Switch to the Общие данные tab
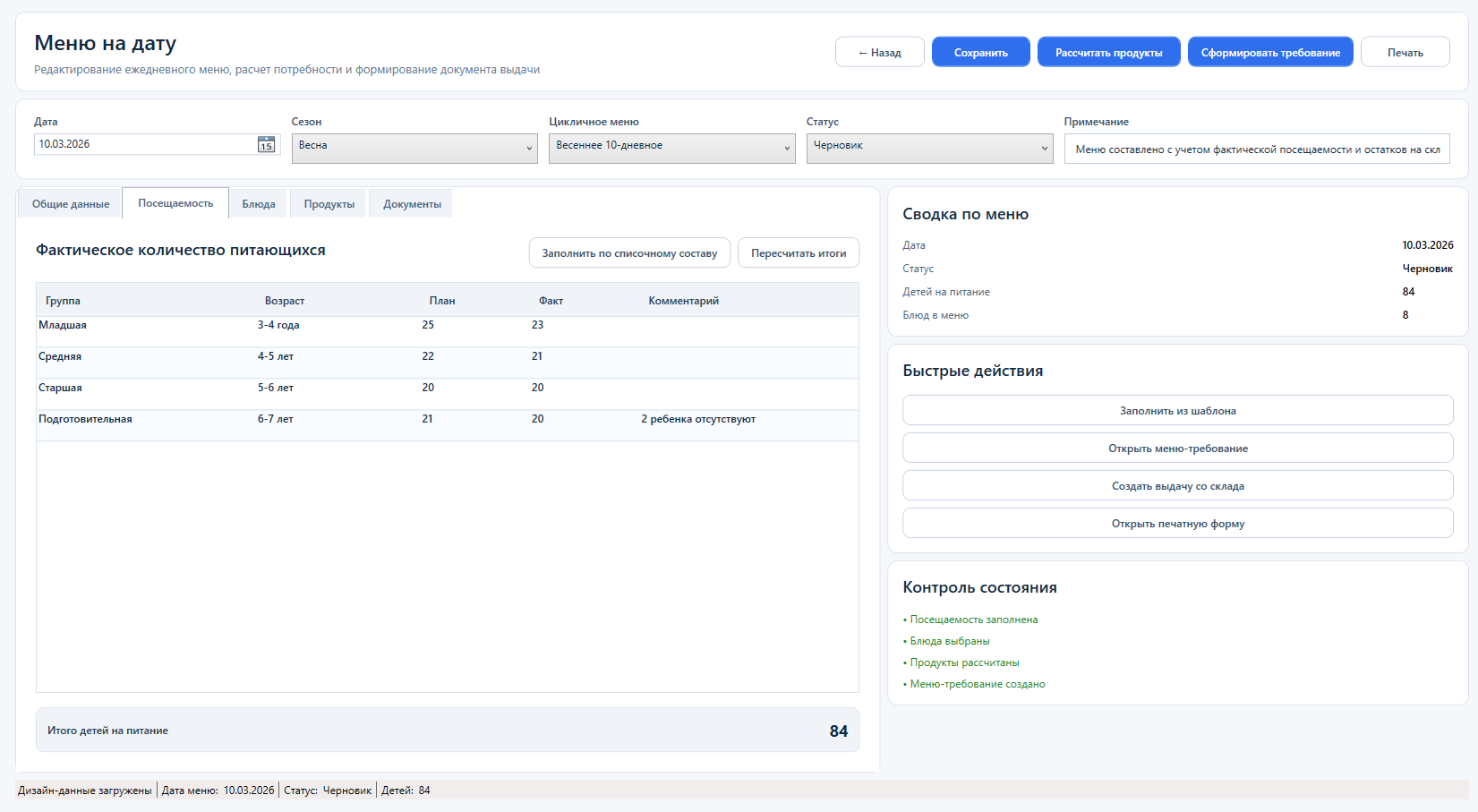Screen dimensions: 1478x812 click(x=71, y=204)
